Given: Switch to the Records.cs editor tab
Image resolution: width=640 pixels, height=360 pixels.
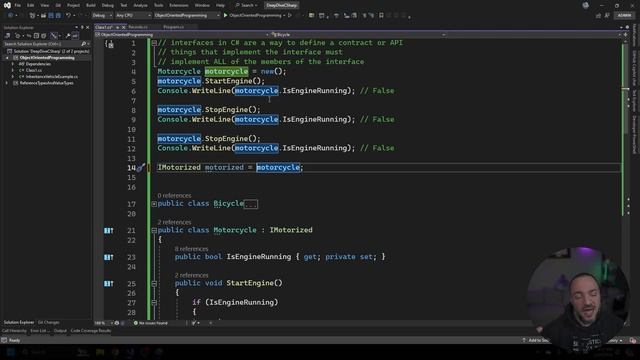Looking at the screenshot, I should click(138, 27).
